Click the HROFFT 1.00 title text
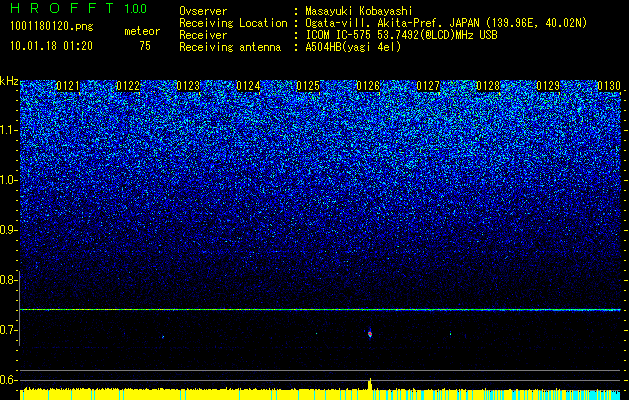The width and height of the screenshot is (629, 400). [79, 8]
